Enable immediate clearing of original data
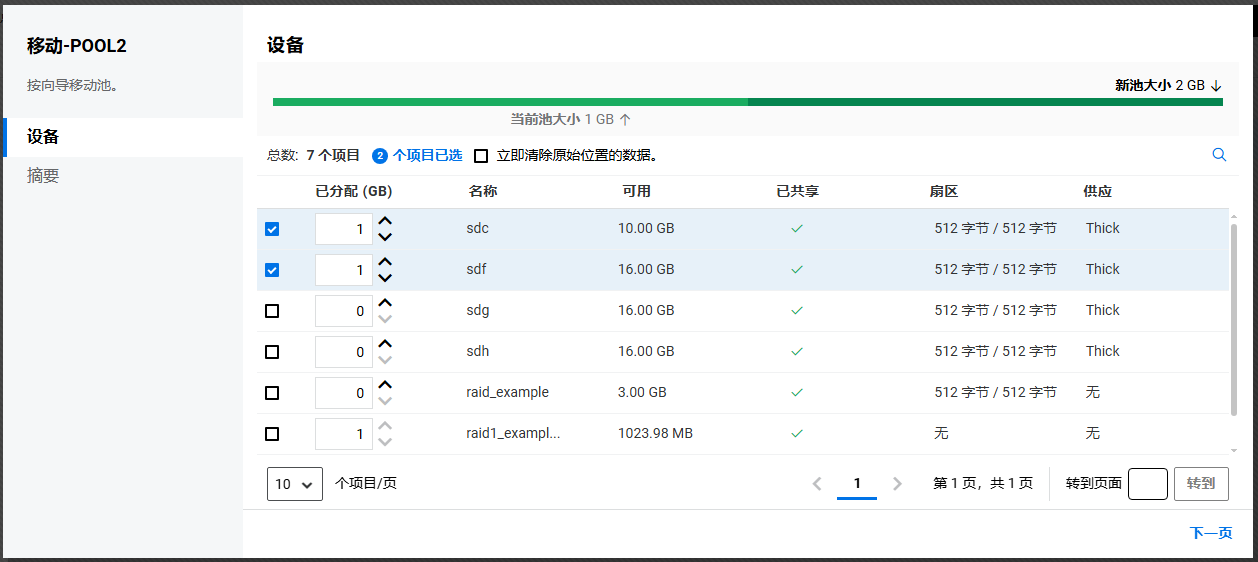 (x=481, y=156)
